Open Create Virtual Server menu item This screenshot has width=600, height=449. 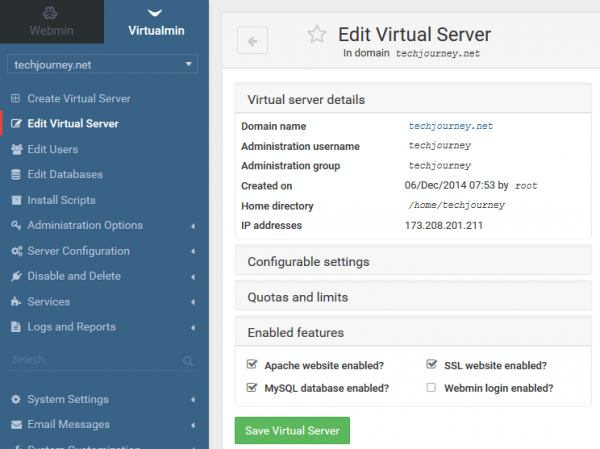tap(79, 98)
